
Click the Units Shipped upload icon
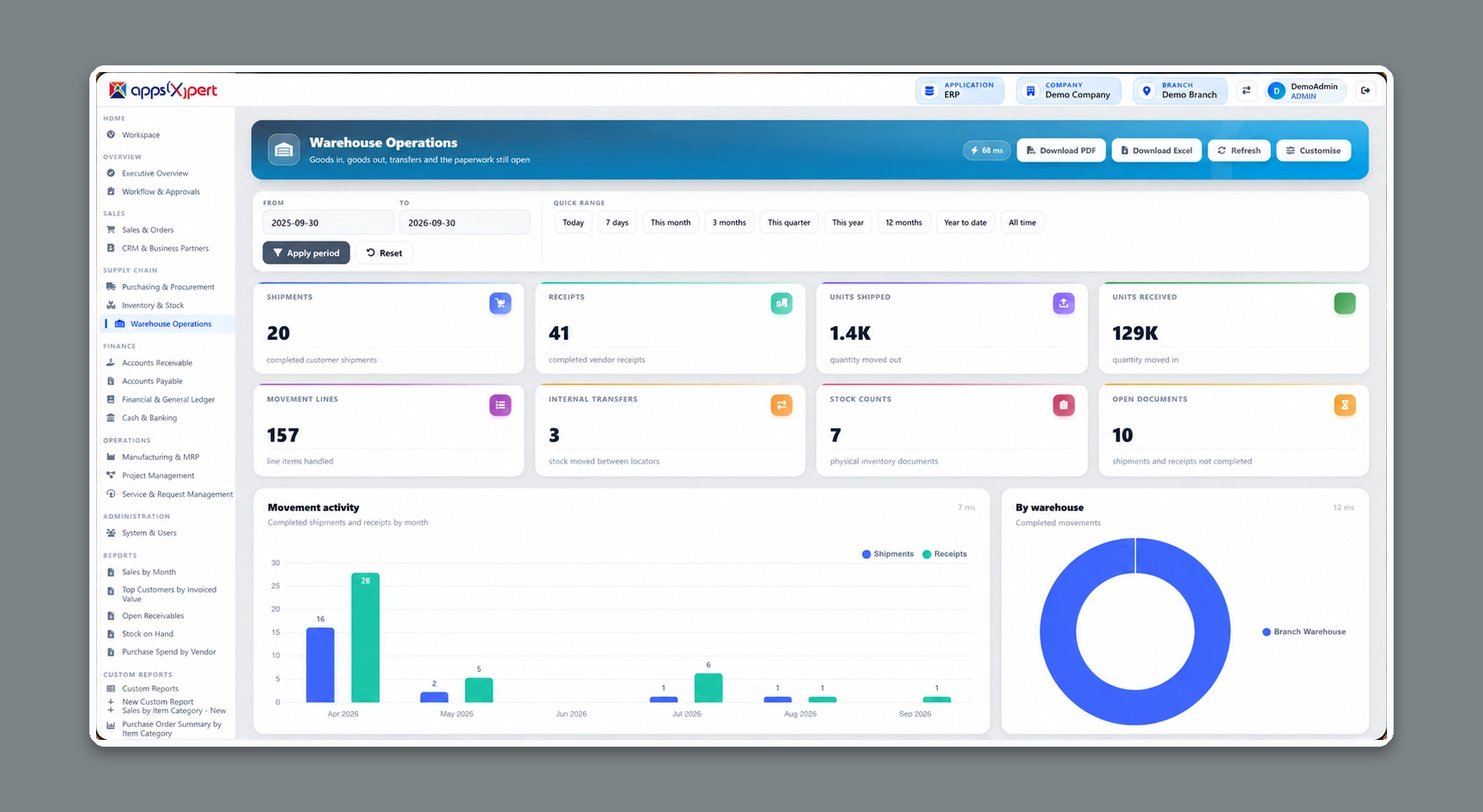click(1063, 303)
